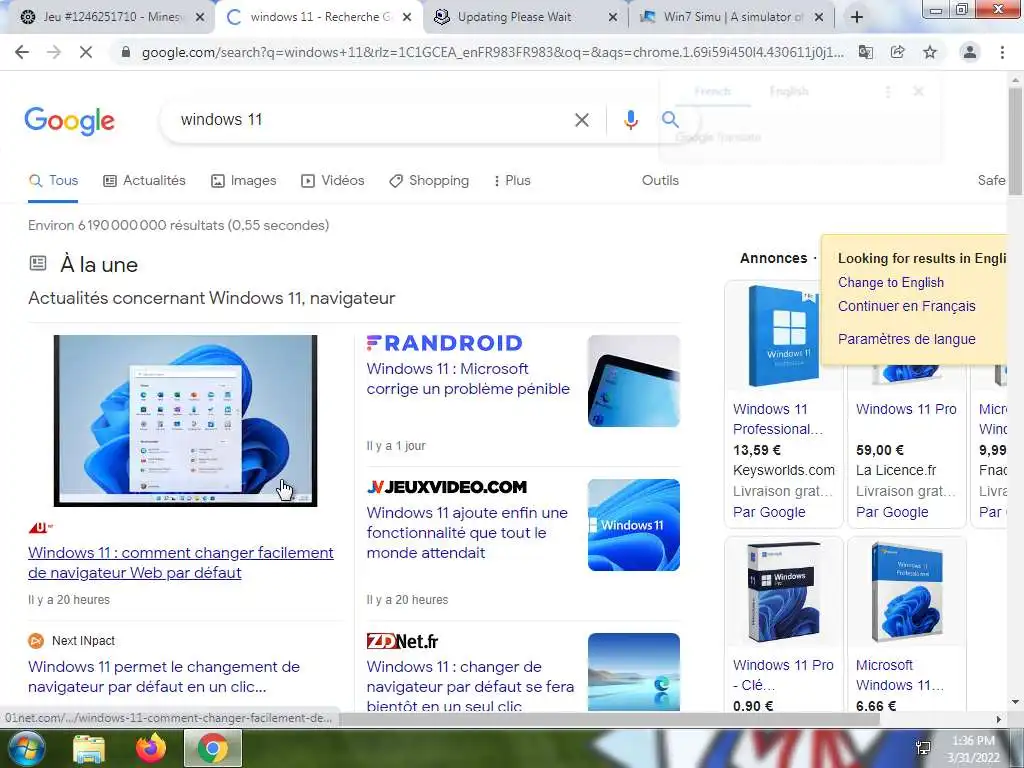This screenshot has width=1024, height=768.
Task: Open Paramètres de langue
Action: click(906, 340)
